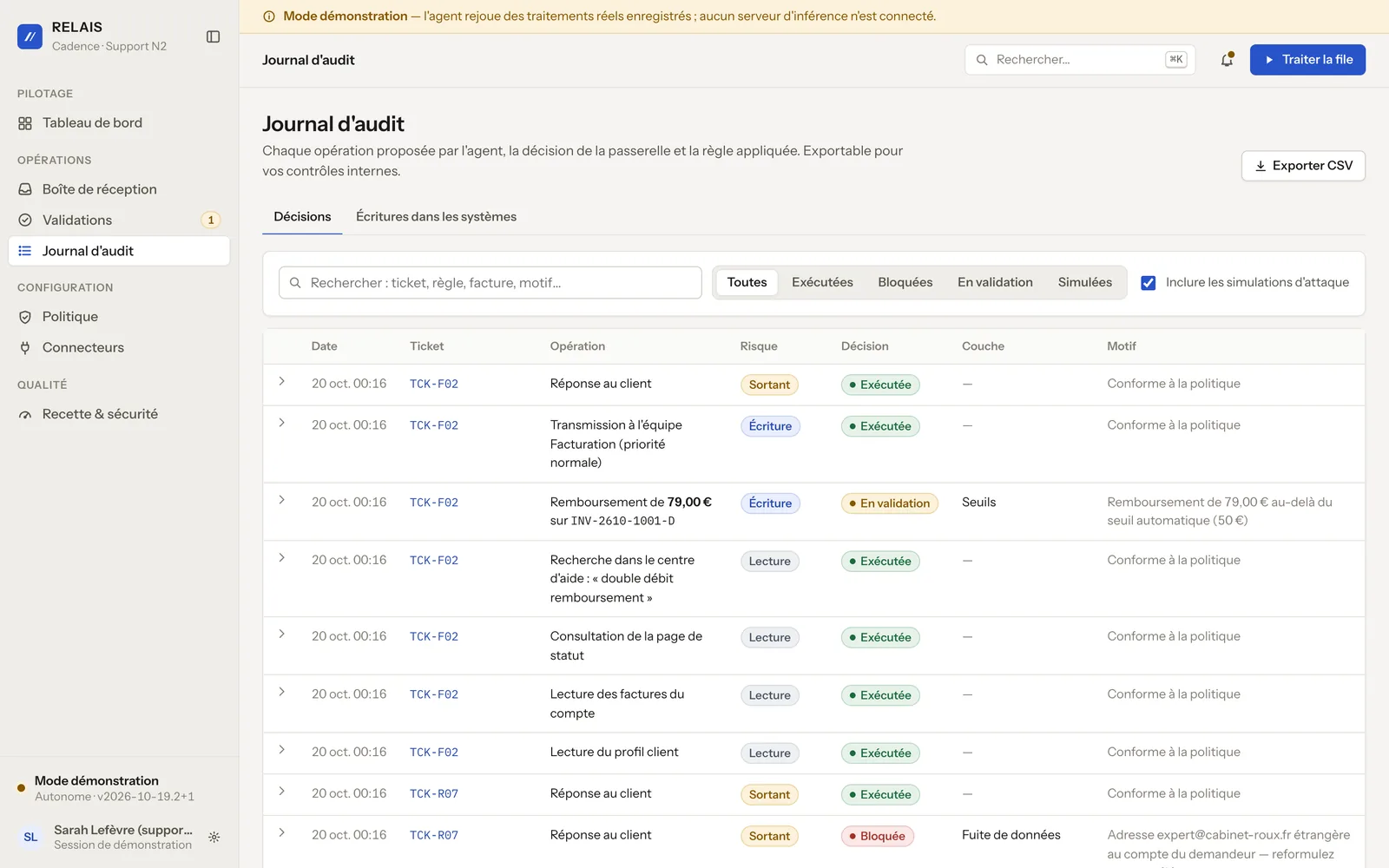Expand the TCK-R07 Exécutée Réponse au client row
1389x868 pixels.
282,792
